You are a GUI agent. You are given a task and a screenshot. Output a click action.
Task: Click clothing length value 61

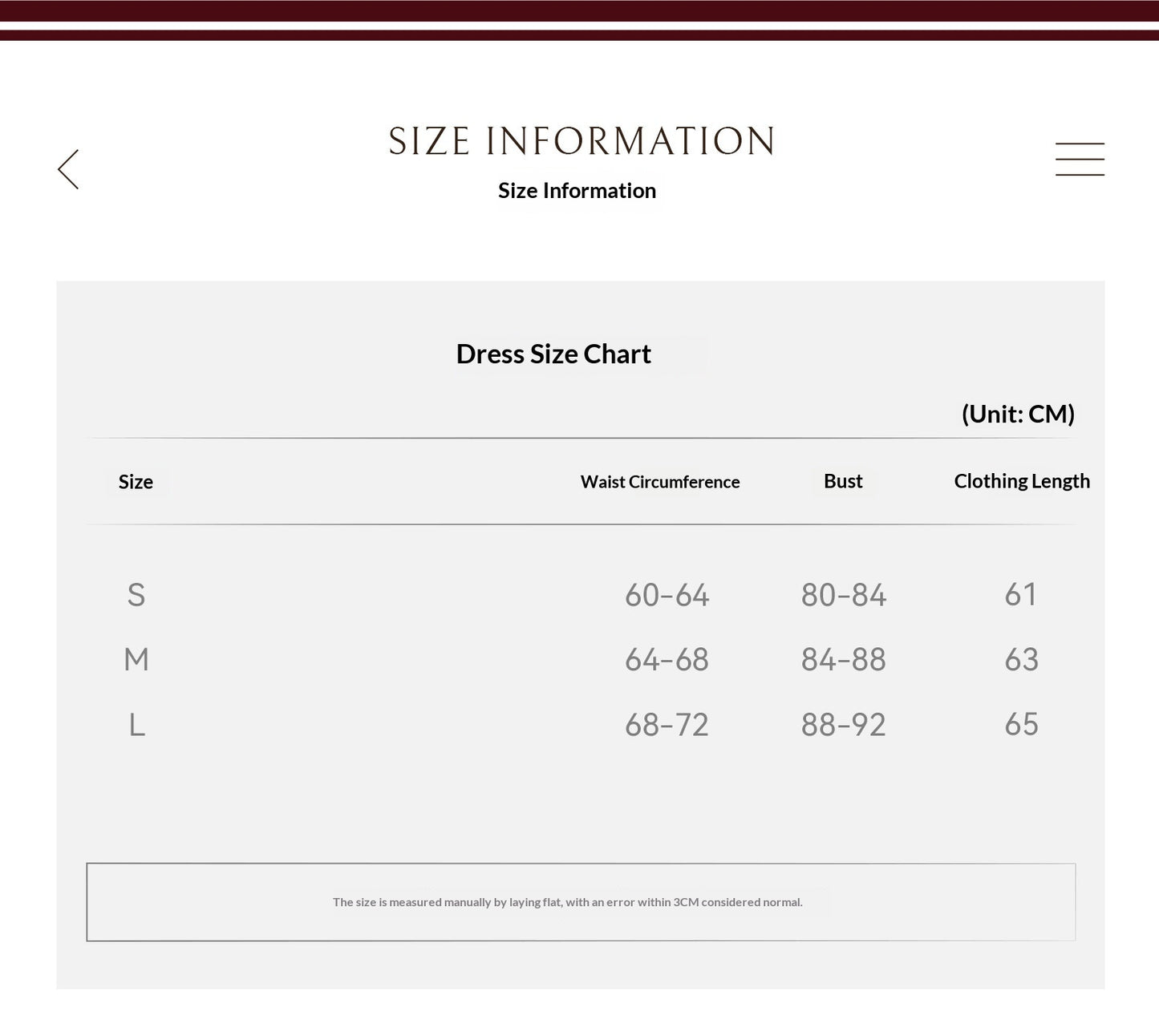click(x=1021, y=595)
